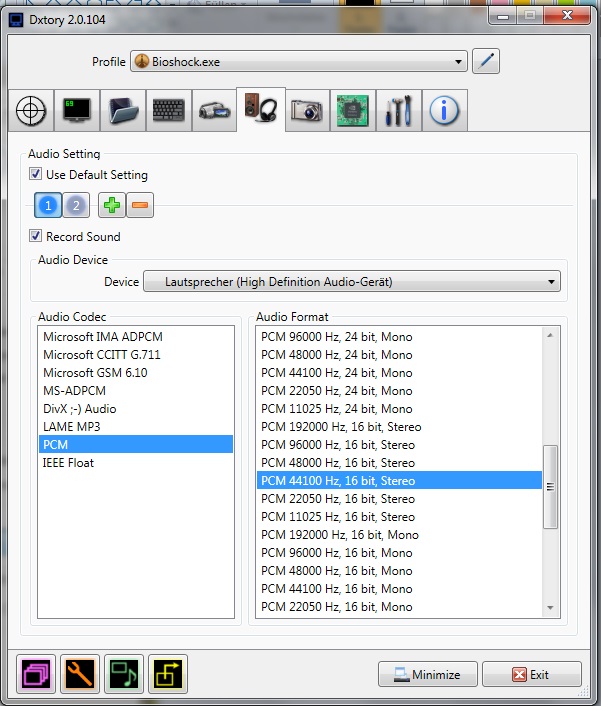This screenshot has height=706, width=601.
Task: Select PCM codec
Action: [x=136, y=444]
